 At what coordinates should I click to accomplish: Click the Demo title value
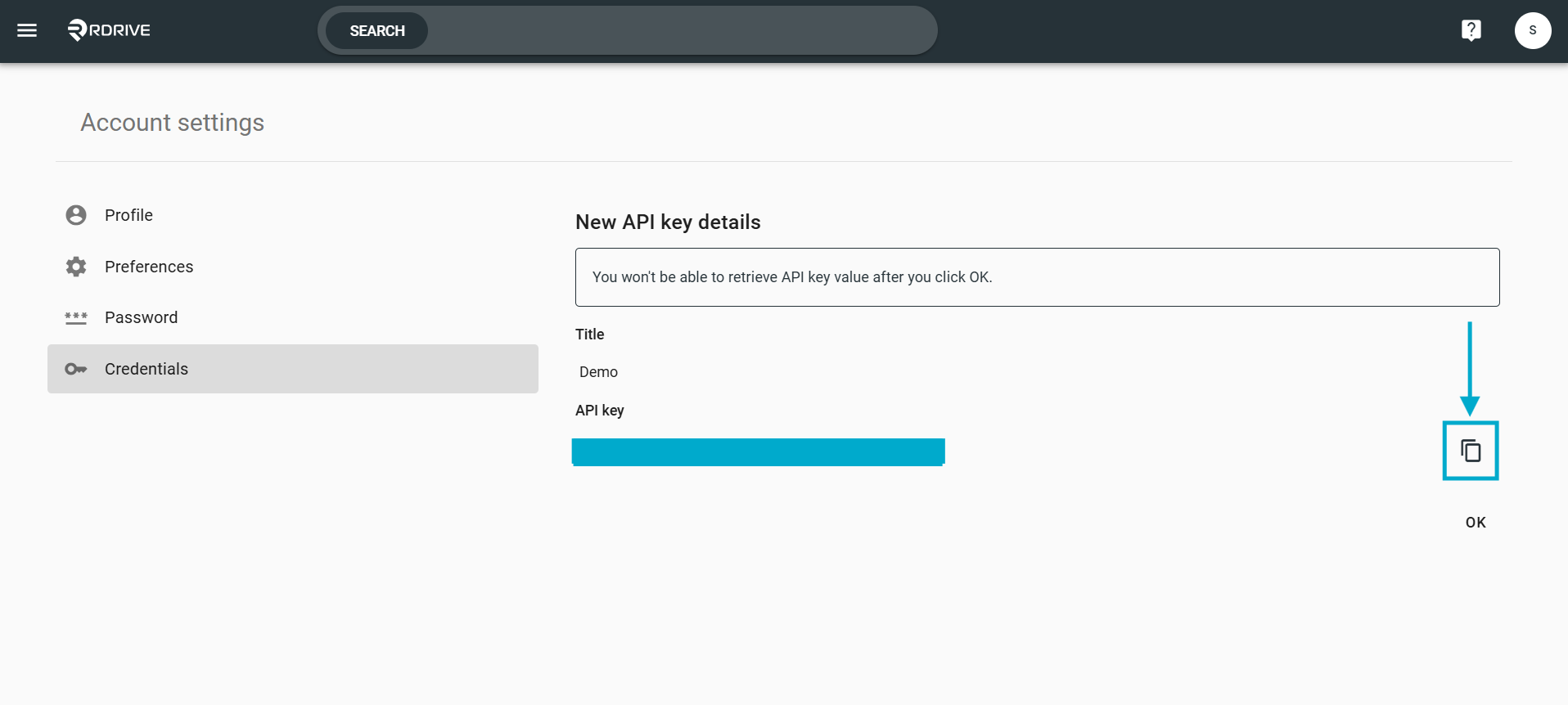(598, 372)
